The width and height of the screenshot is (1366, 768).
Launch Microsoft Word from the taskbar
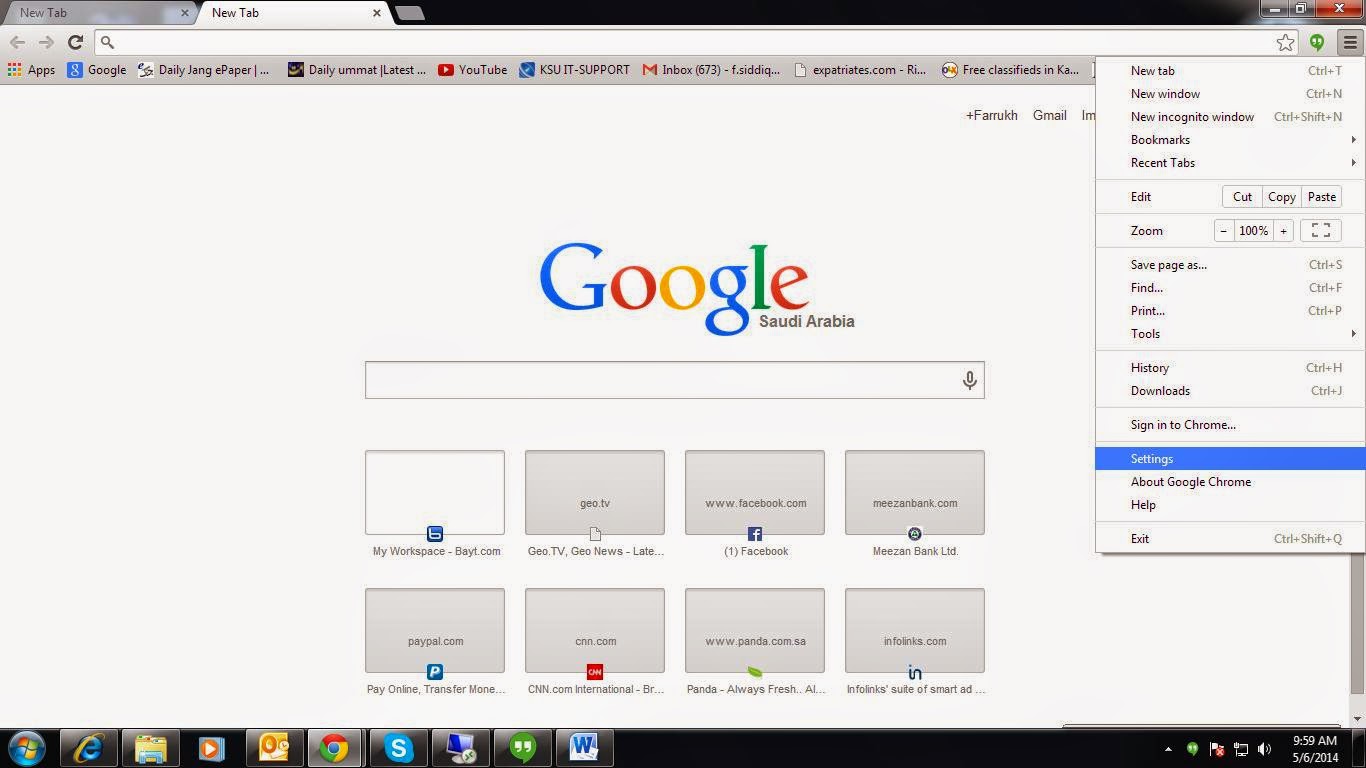coord(585,747)
